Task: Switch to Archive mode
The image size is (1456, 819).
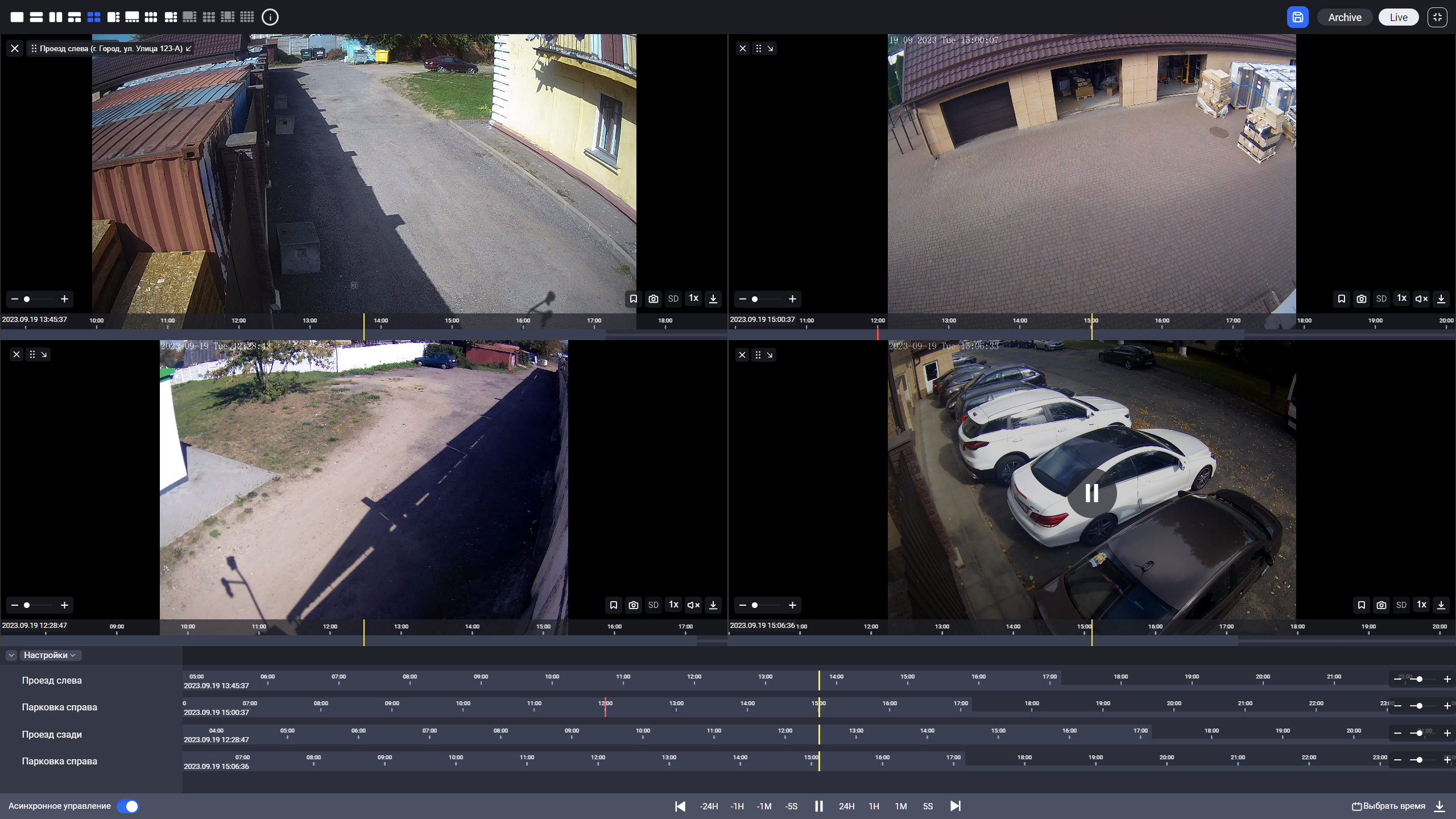Action: (1345, 17)
